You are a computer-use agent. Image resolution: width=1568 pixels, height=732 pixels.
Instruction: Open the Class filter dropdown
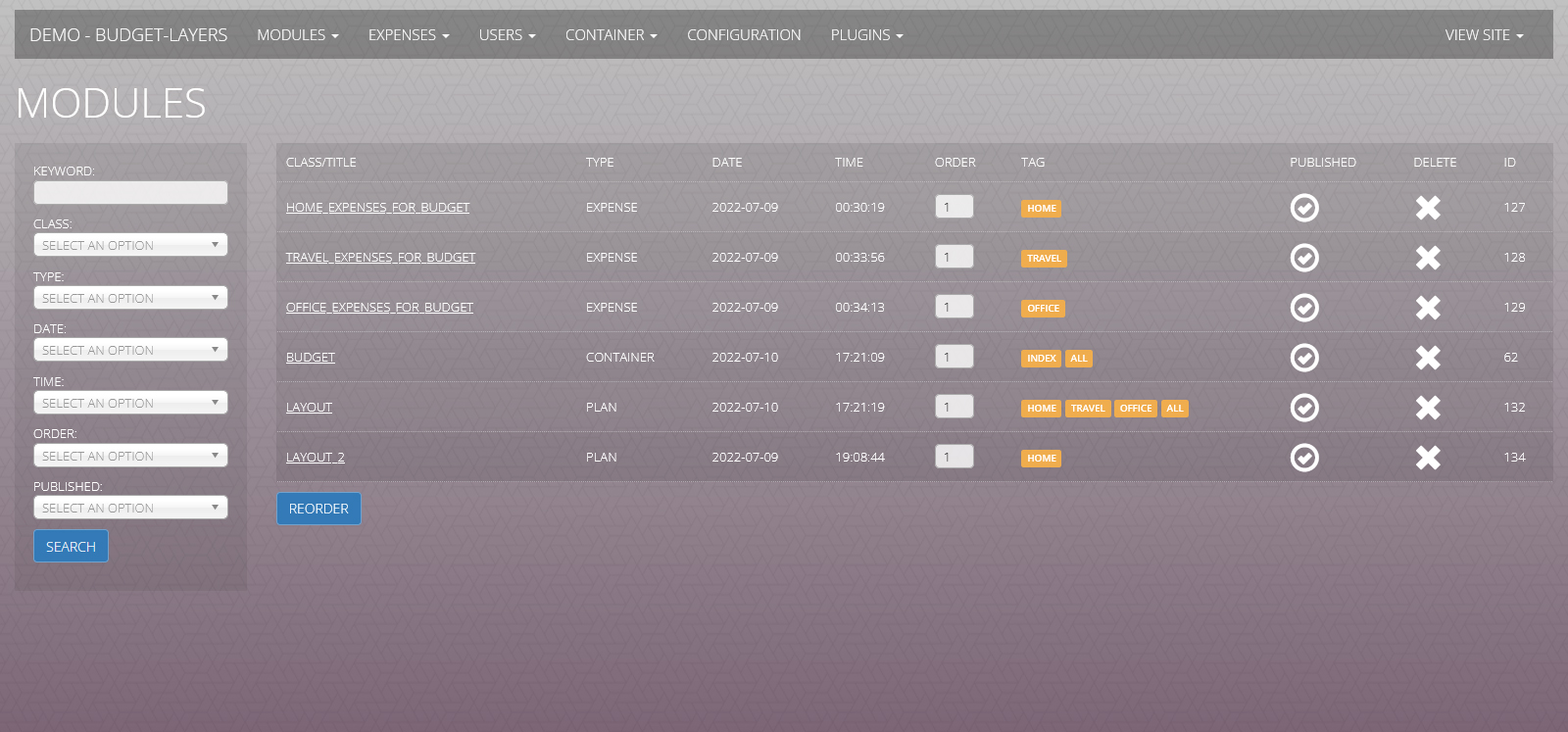[130, 245]
